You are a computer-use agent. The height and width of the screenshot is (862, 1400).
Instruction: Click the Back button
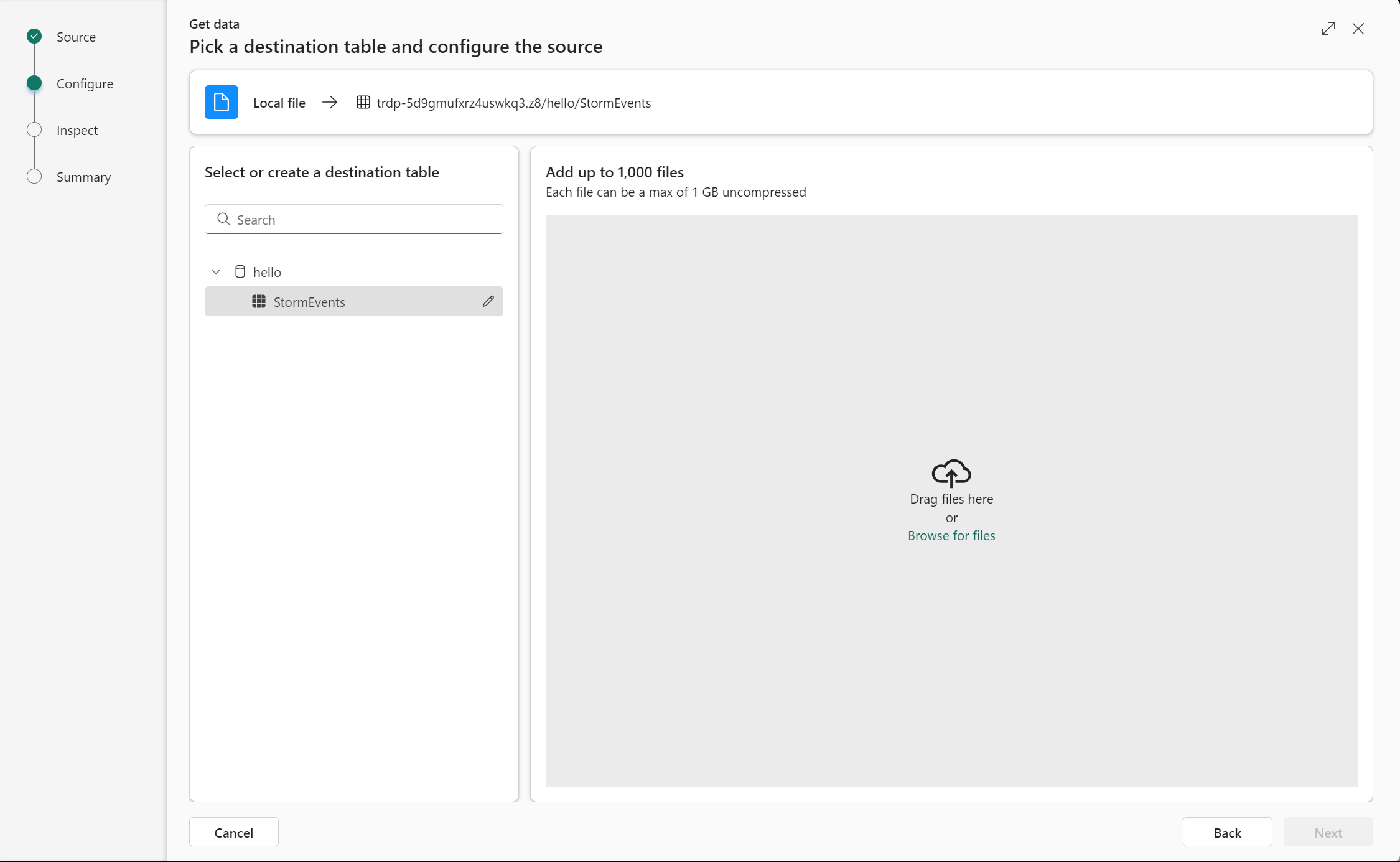pos(1227,832)
